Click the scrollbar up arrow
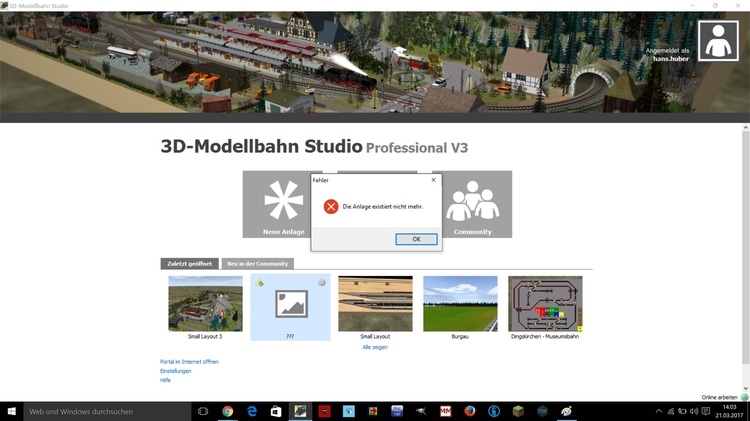 click(x=745, y=128)
